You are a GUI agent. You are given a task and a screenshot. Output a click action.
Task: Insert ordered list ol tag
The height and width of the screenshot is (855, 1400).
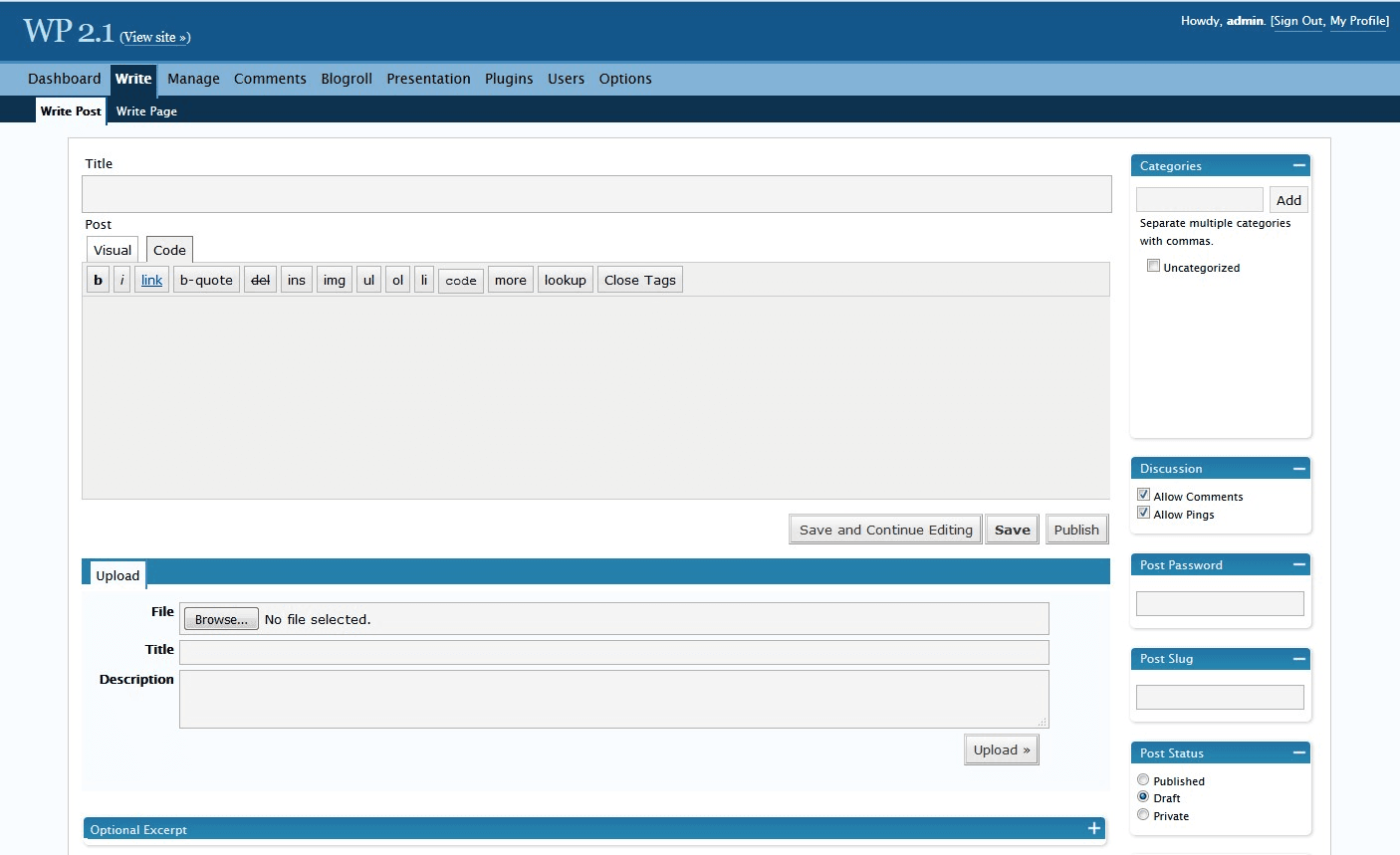397,280
